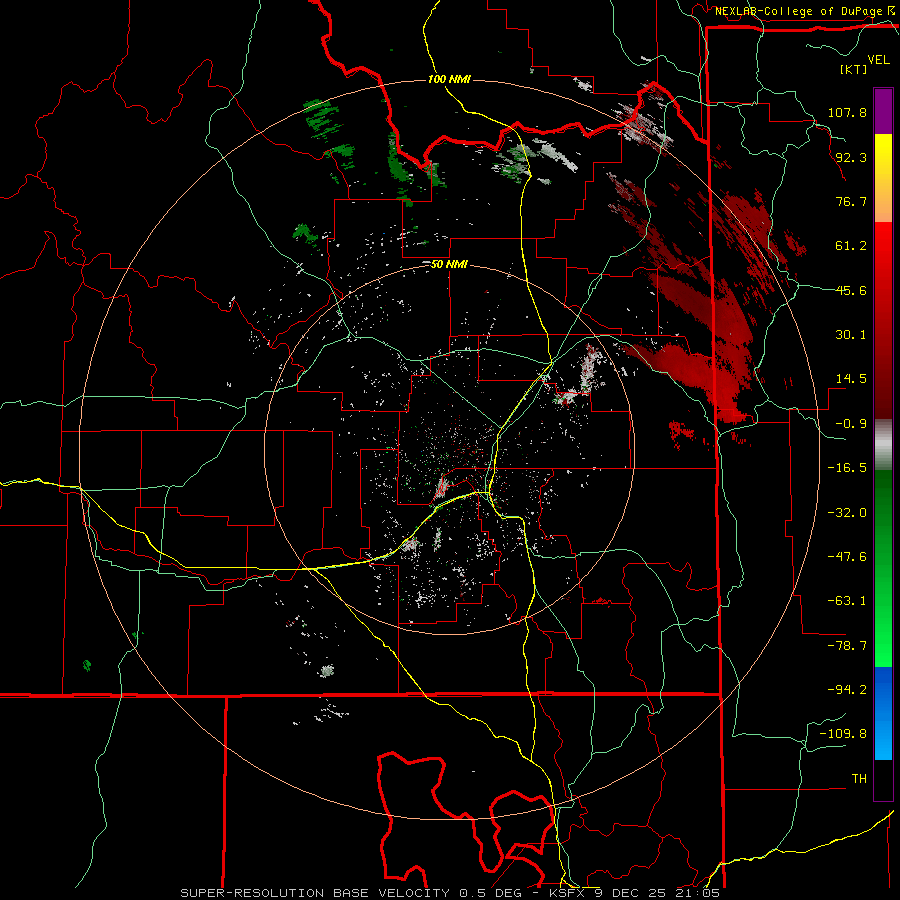Click the 50 NMI range ring label
This screenshot has height=900, width=900.
449,265
